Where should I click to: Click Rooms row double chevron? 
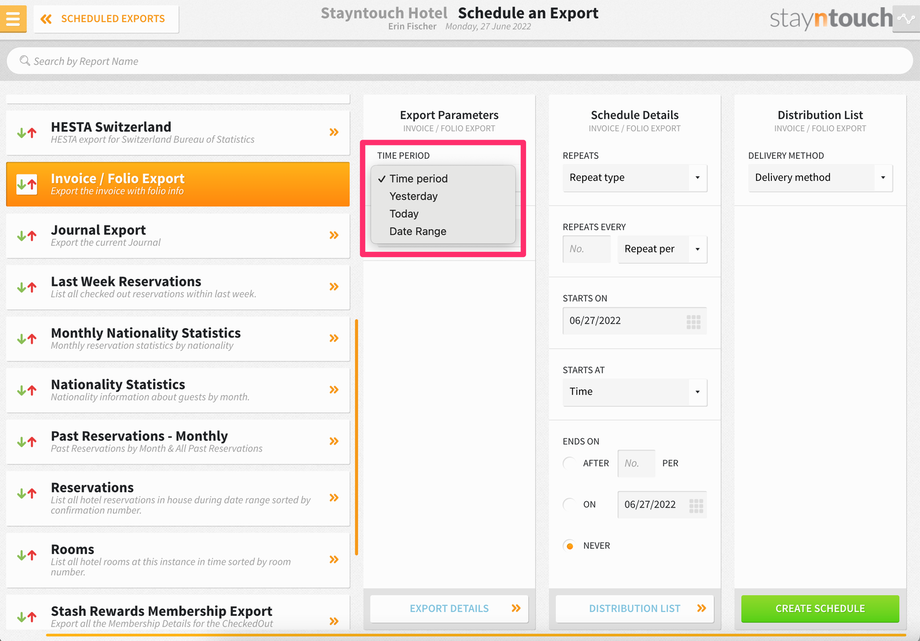[x=334, y=559]
